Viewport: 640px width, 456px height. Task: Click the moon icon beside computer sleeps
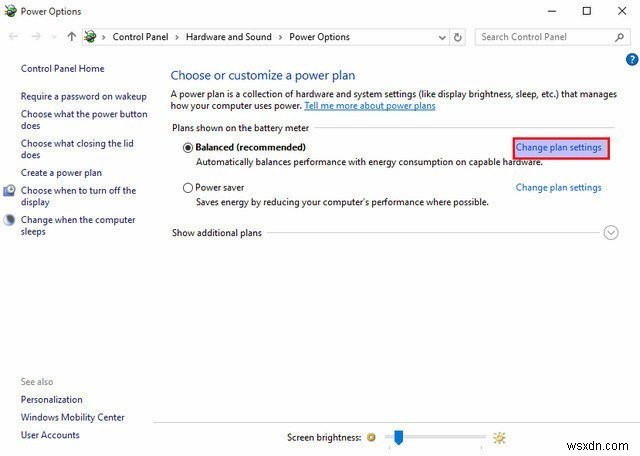point(9,220)
